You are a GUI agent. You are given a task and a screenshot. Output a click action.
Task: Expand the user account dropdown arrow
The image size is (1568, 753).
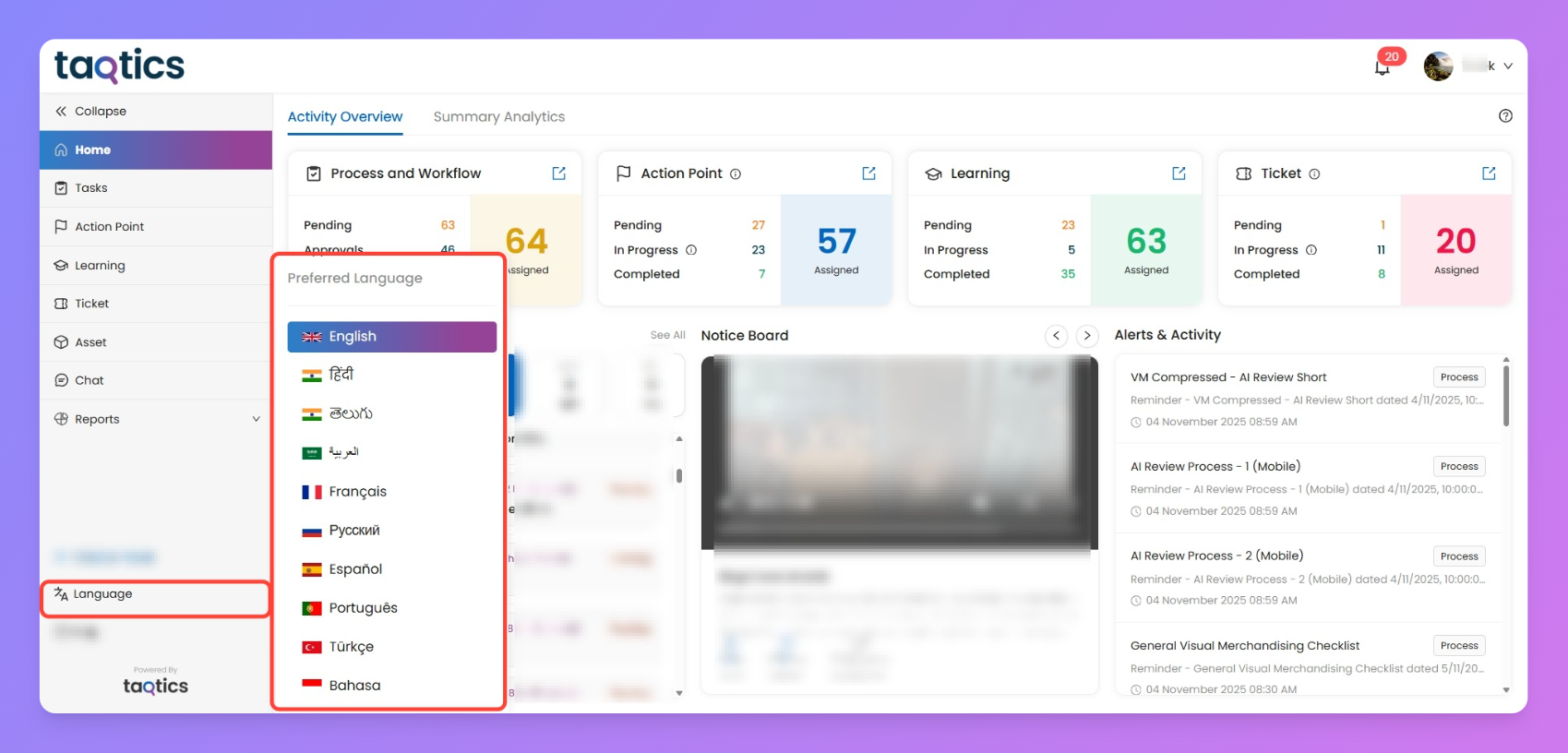1508,66
